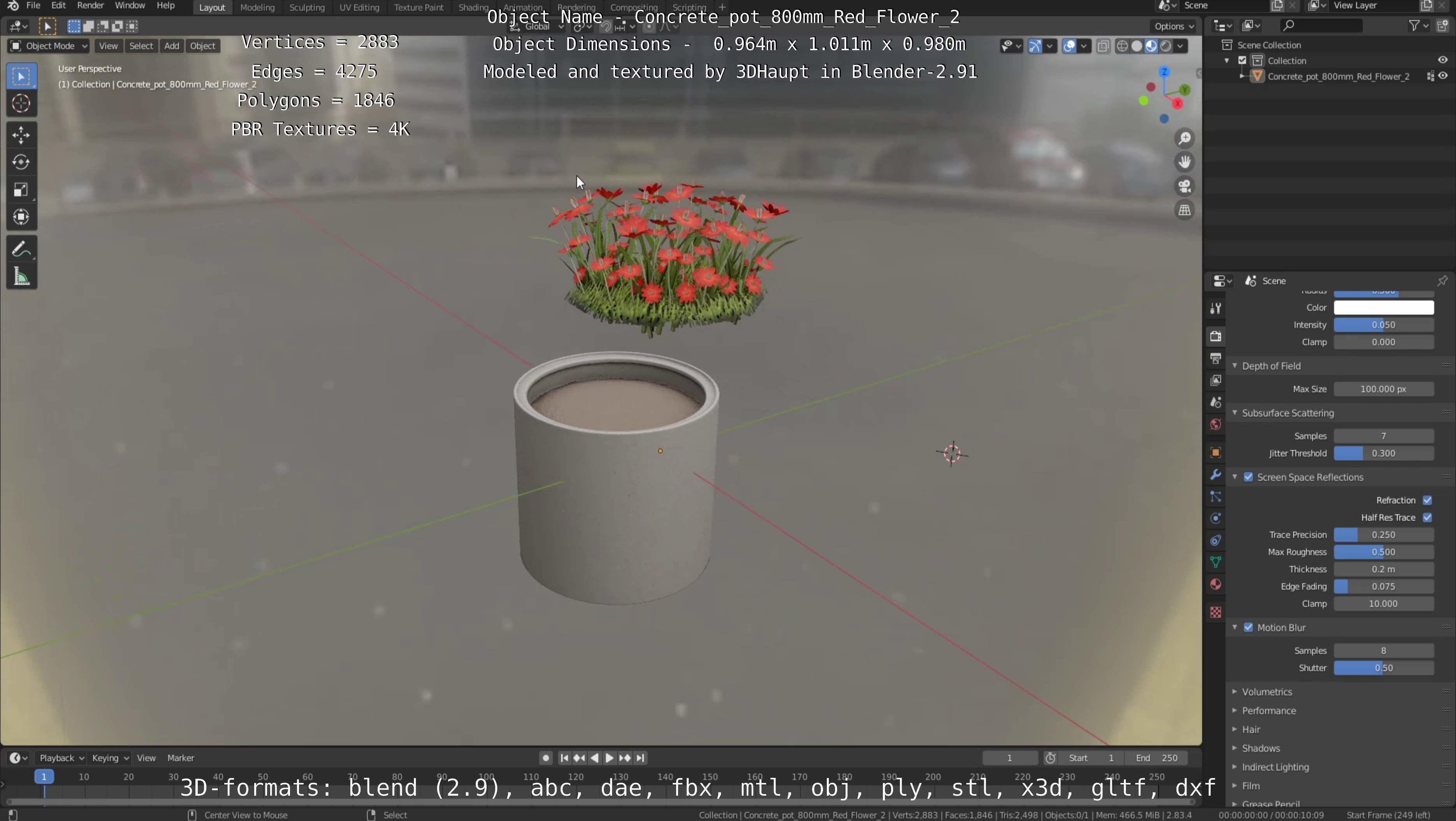Switch to rendered viewport shading

point(1166,46)
